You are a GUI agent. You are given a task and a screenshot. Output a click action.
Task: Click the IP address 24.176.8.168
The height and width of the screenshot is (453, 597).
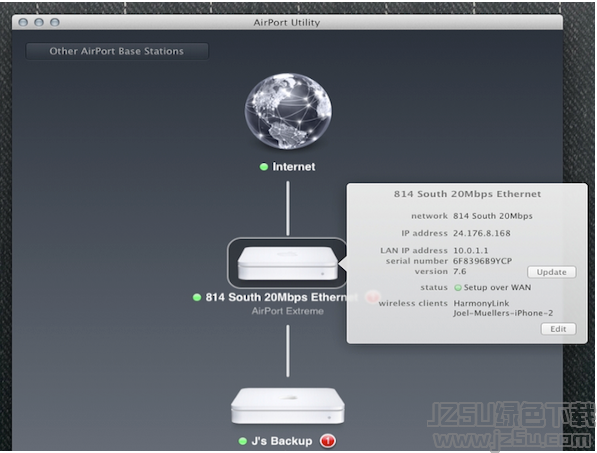[x=482, y=233]
